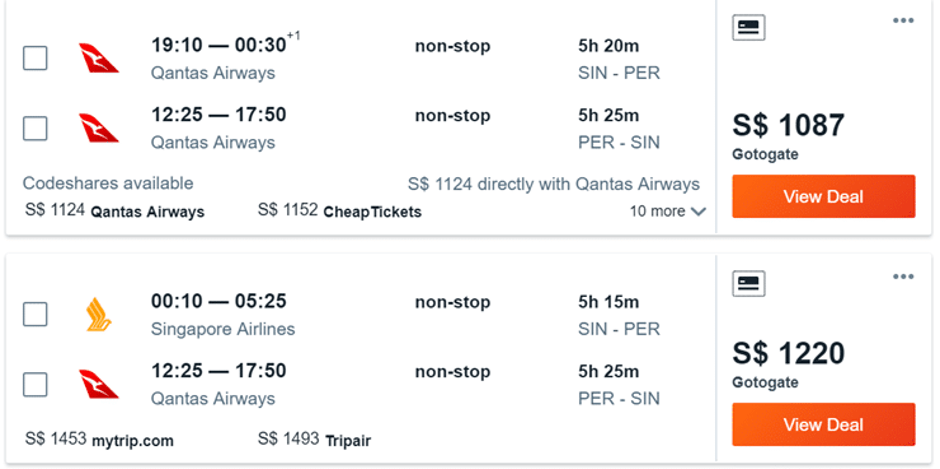Click Qantas logo of 12:25 flight in second result
The height and width of the screenshot is (469, 940).
pyautogui.click(x=99, y=384)
